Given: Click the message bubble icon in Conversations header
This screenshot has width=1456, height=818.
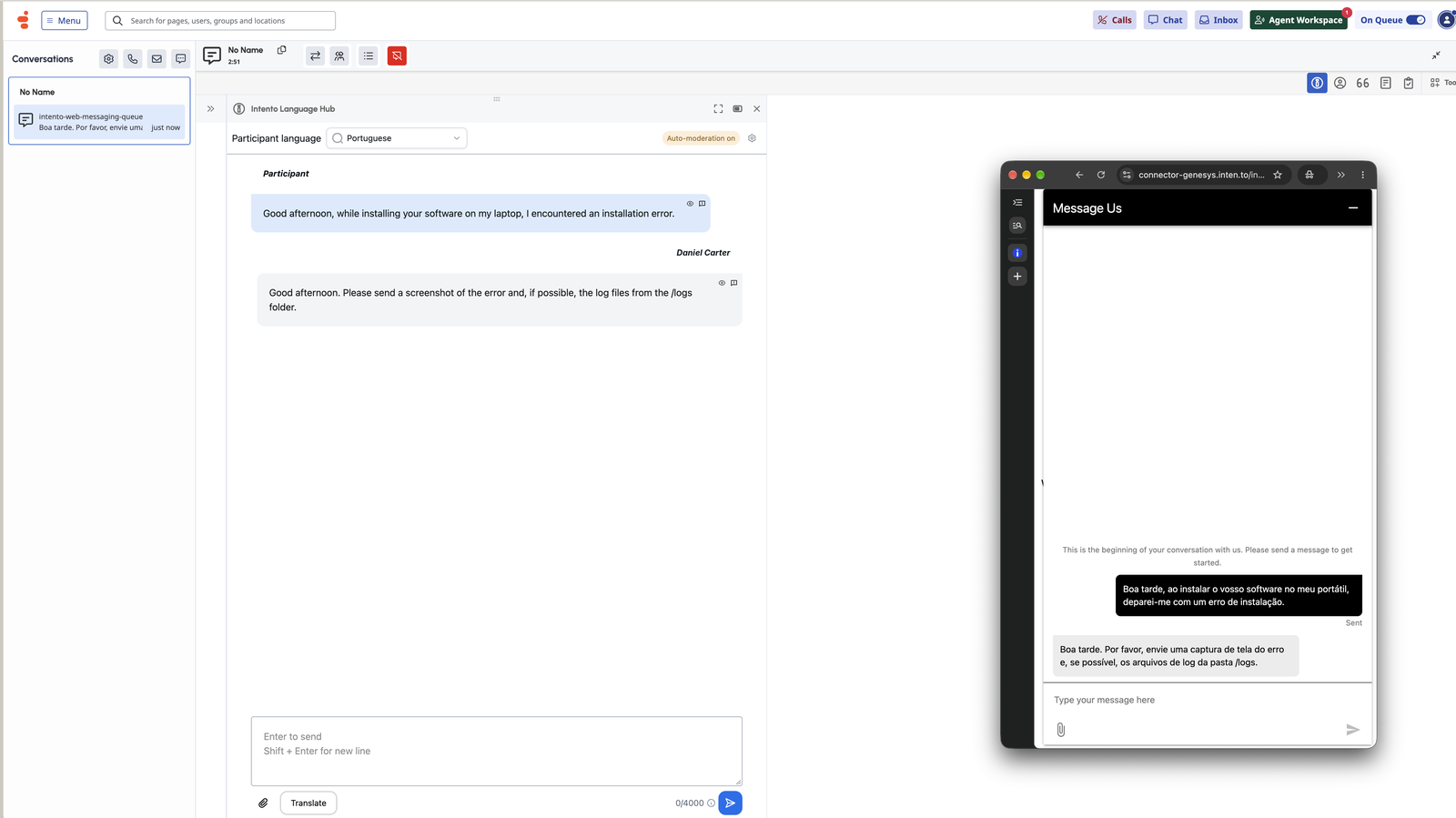Looking at the screenshot, I should 181,59.
